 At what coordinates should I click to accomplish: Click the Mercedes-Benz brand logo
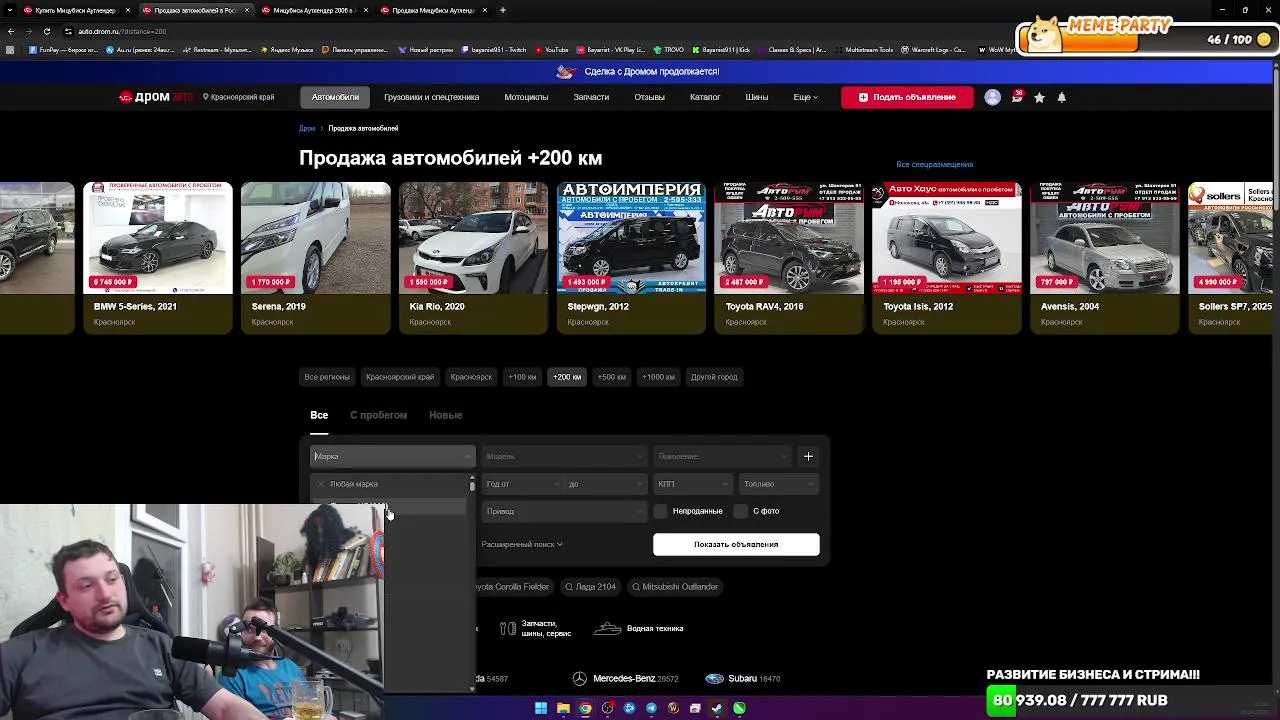(579, 678)
